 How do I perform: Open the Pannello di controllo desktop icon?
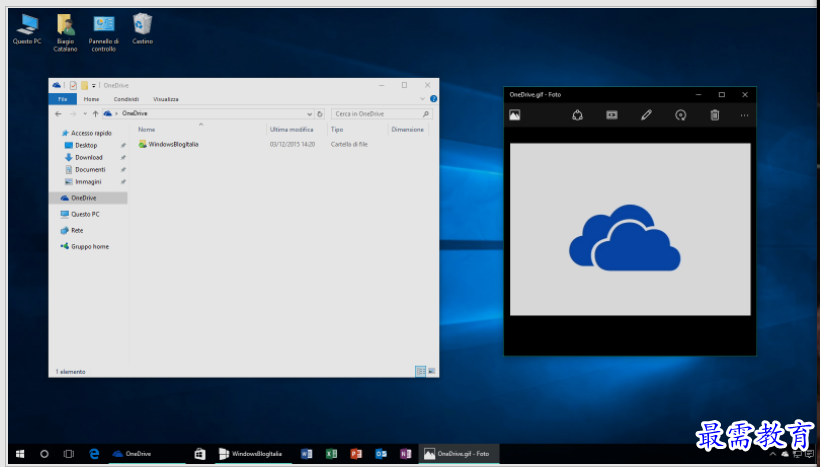coord(104,32)
